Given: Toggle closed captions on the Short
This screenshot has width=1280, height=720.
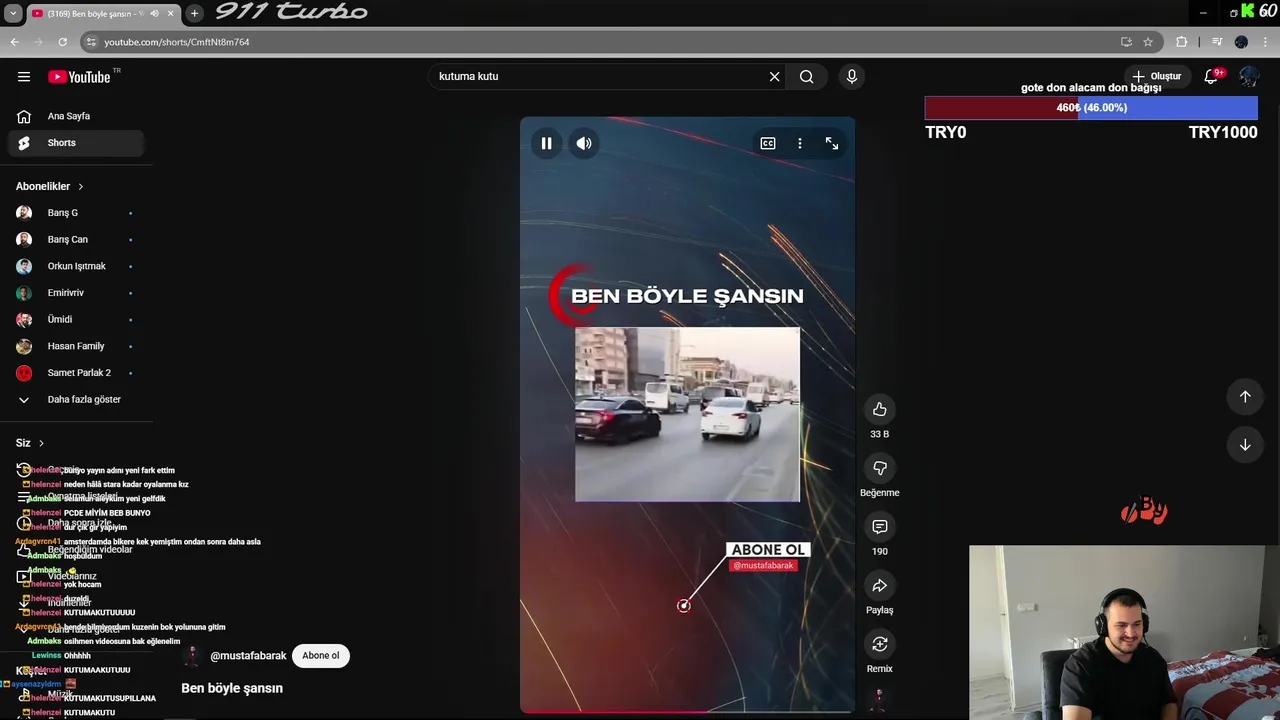Looking at the screenshot, I should (x=768, y=143).
